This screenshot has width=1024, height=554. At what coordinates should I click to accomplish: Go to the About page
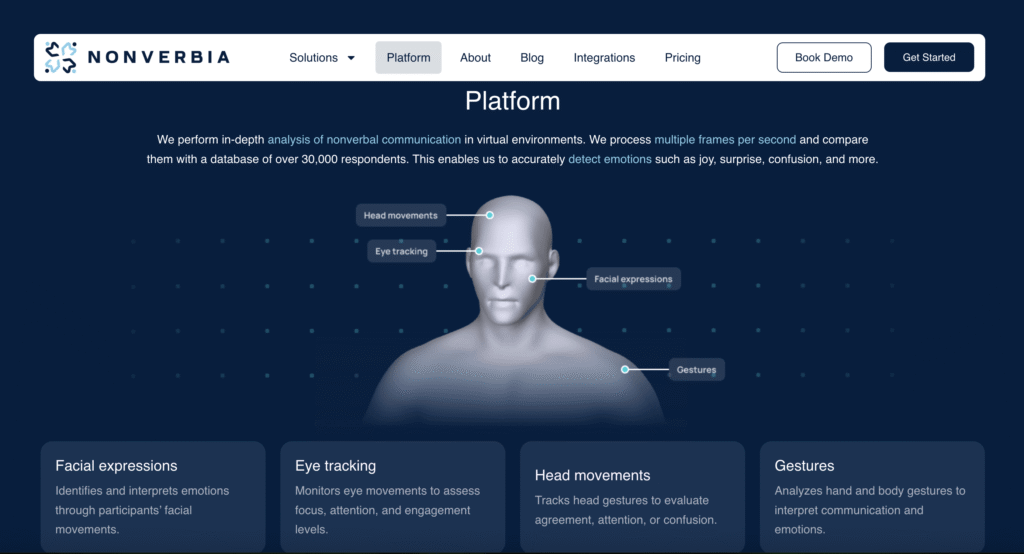475,57
